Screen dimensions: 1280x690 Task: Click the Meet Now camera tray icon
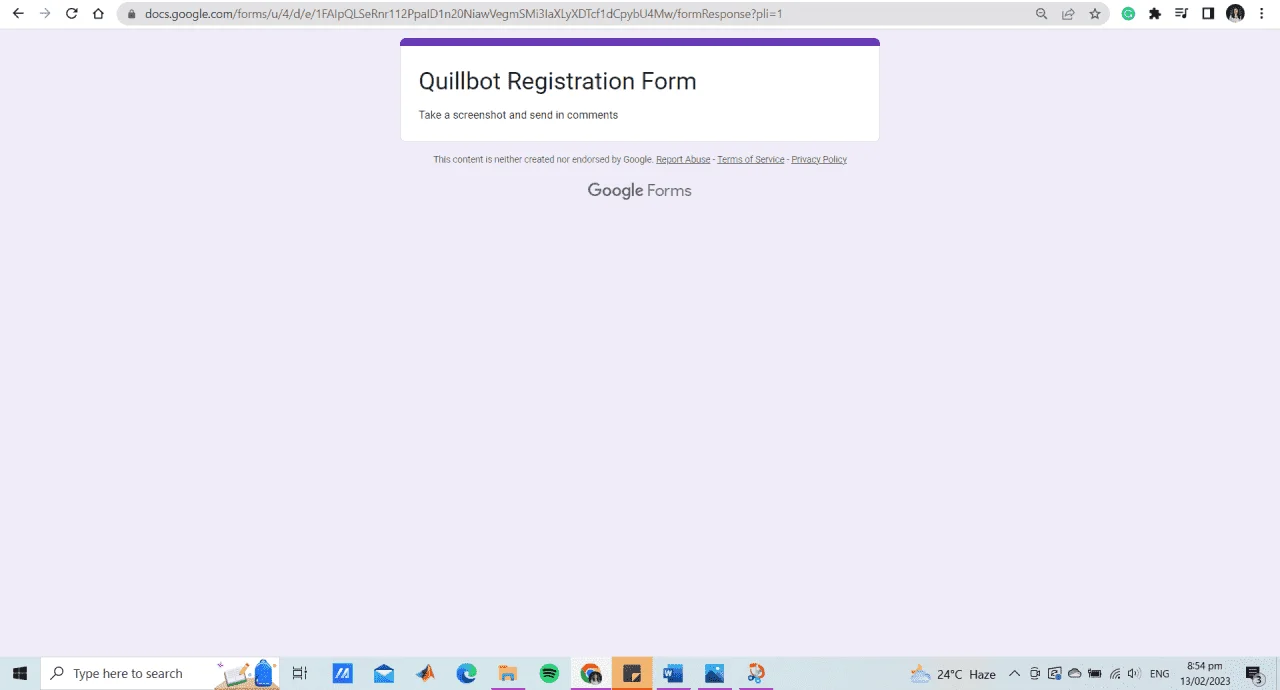(x=1034, y=674)
